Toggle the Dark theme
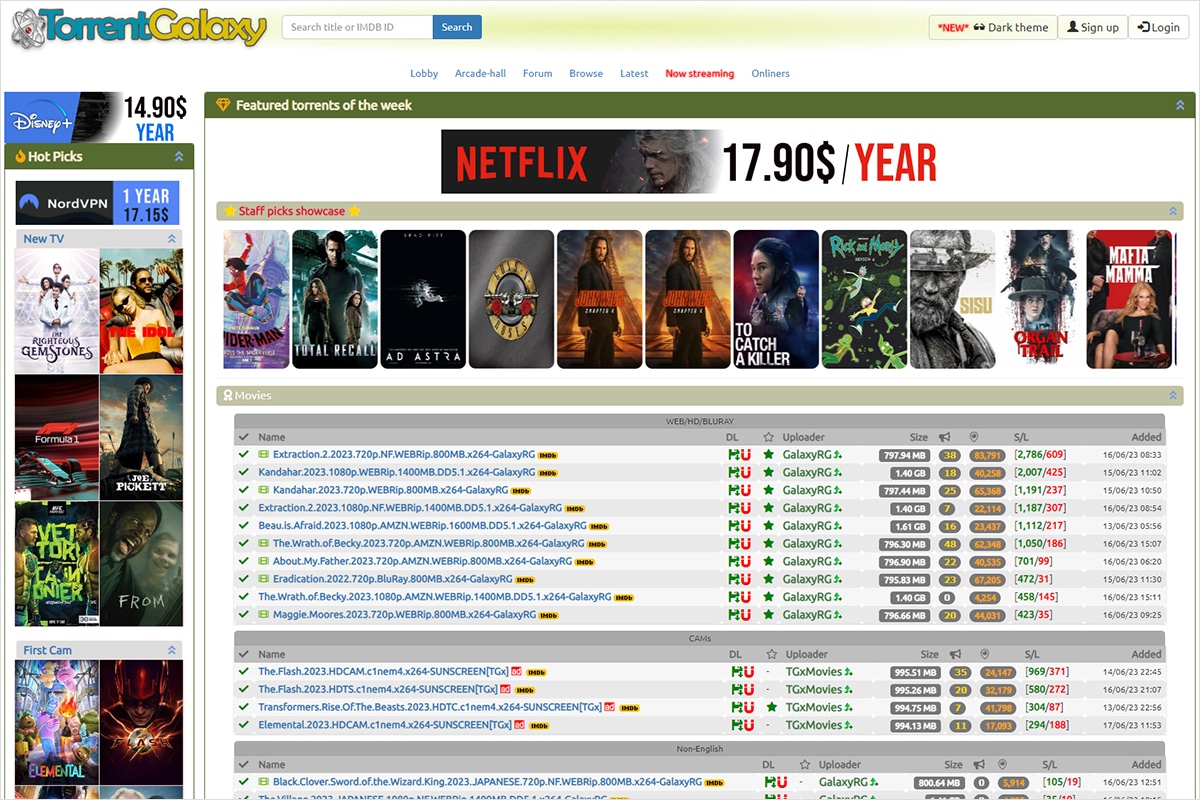1200x800 pixels. point(992,27)
